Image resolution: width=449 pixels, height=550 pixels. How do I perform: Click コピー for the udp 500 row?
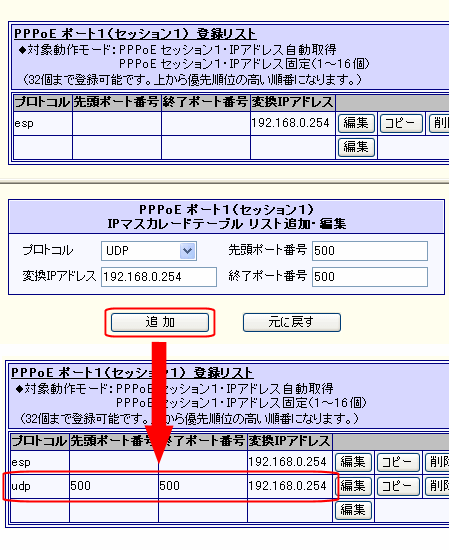[398, 486]
